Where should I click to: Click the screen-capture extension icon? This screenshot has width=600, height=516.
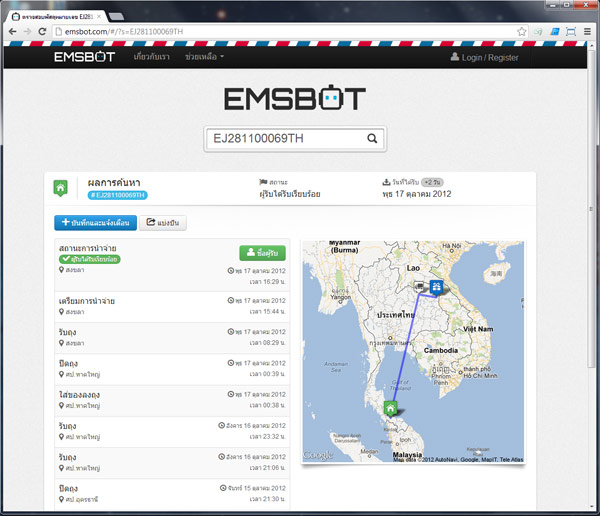coord(571,32)
